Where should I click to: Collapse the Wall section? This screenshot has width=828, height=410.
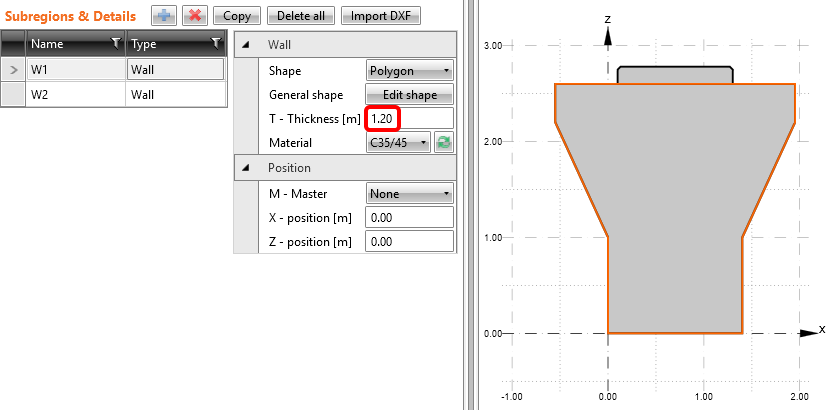246,45
